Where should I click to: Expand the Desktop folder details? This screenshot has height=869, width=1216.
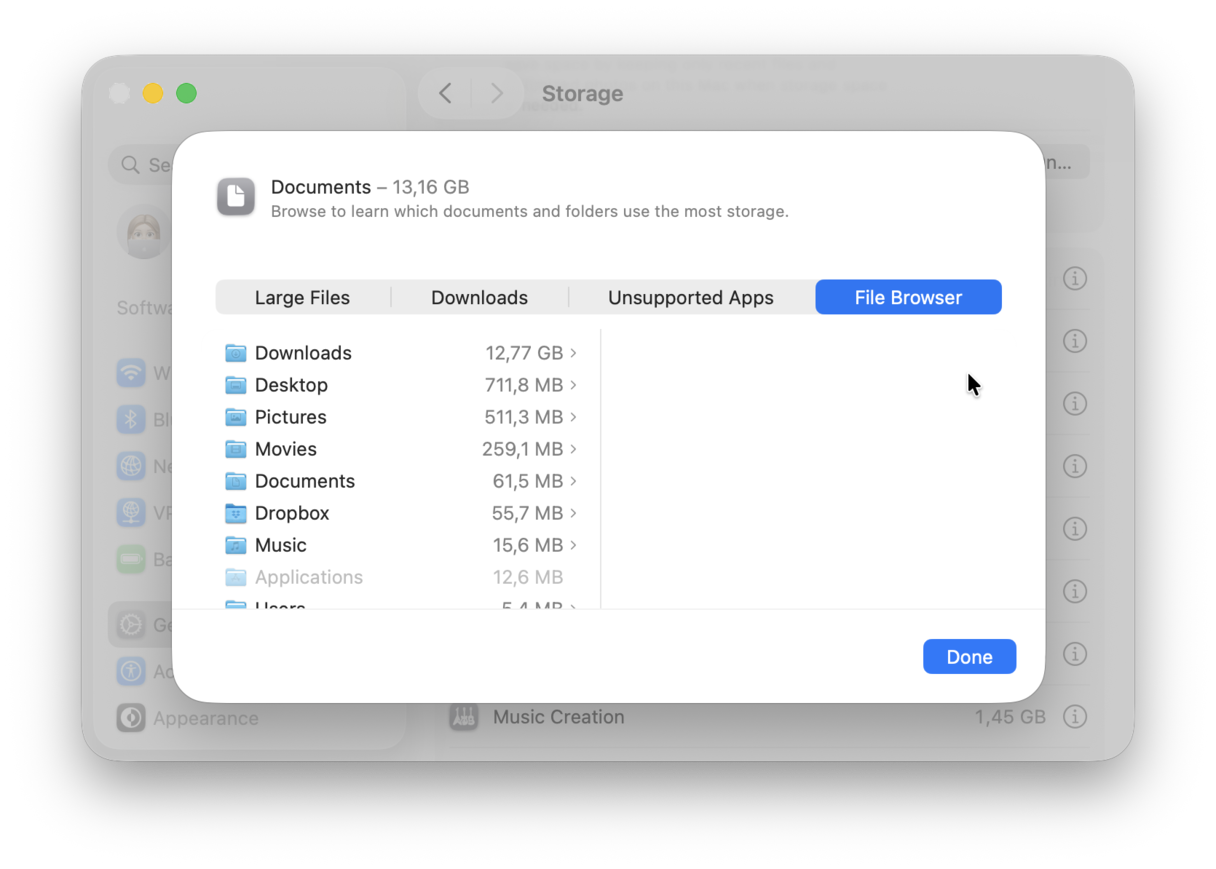click(575, 384)
